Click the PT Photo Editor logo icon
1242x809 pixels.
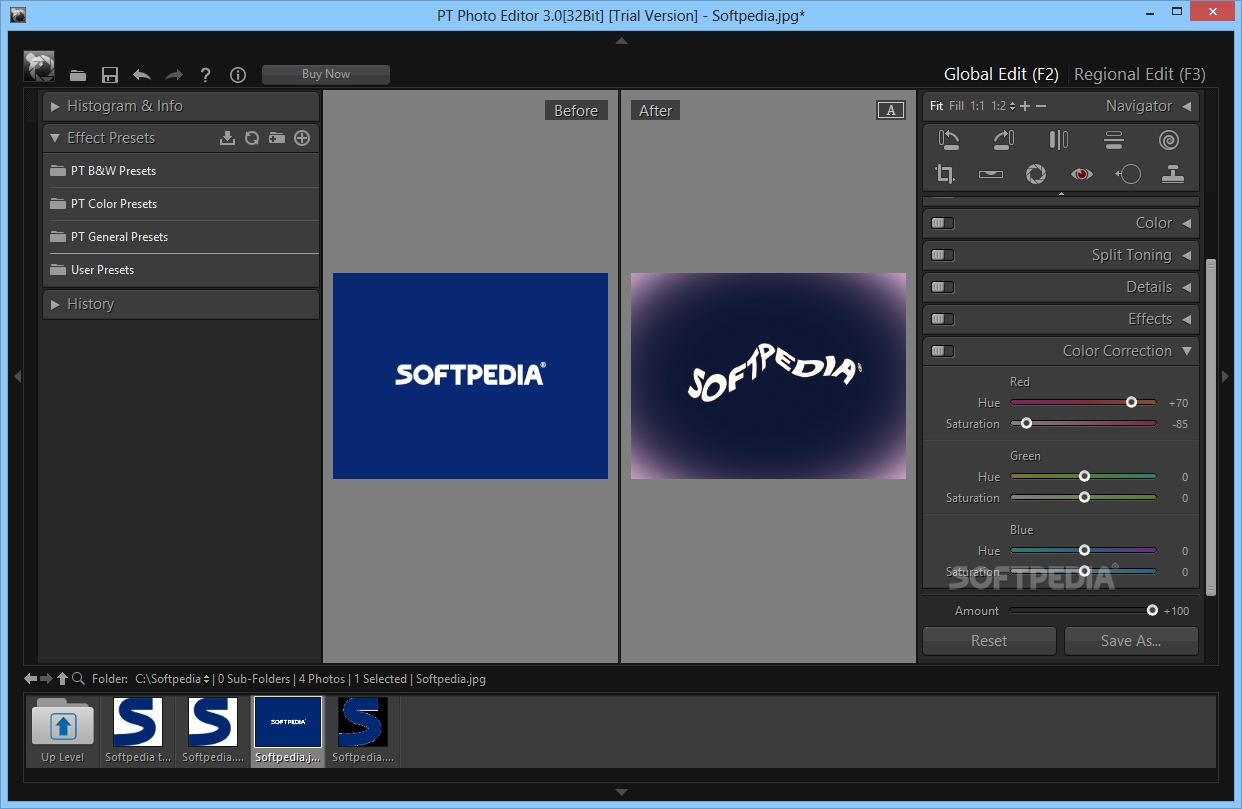coord(39,67)
